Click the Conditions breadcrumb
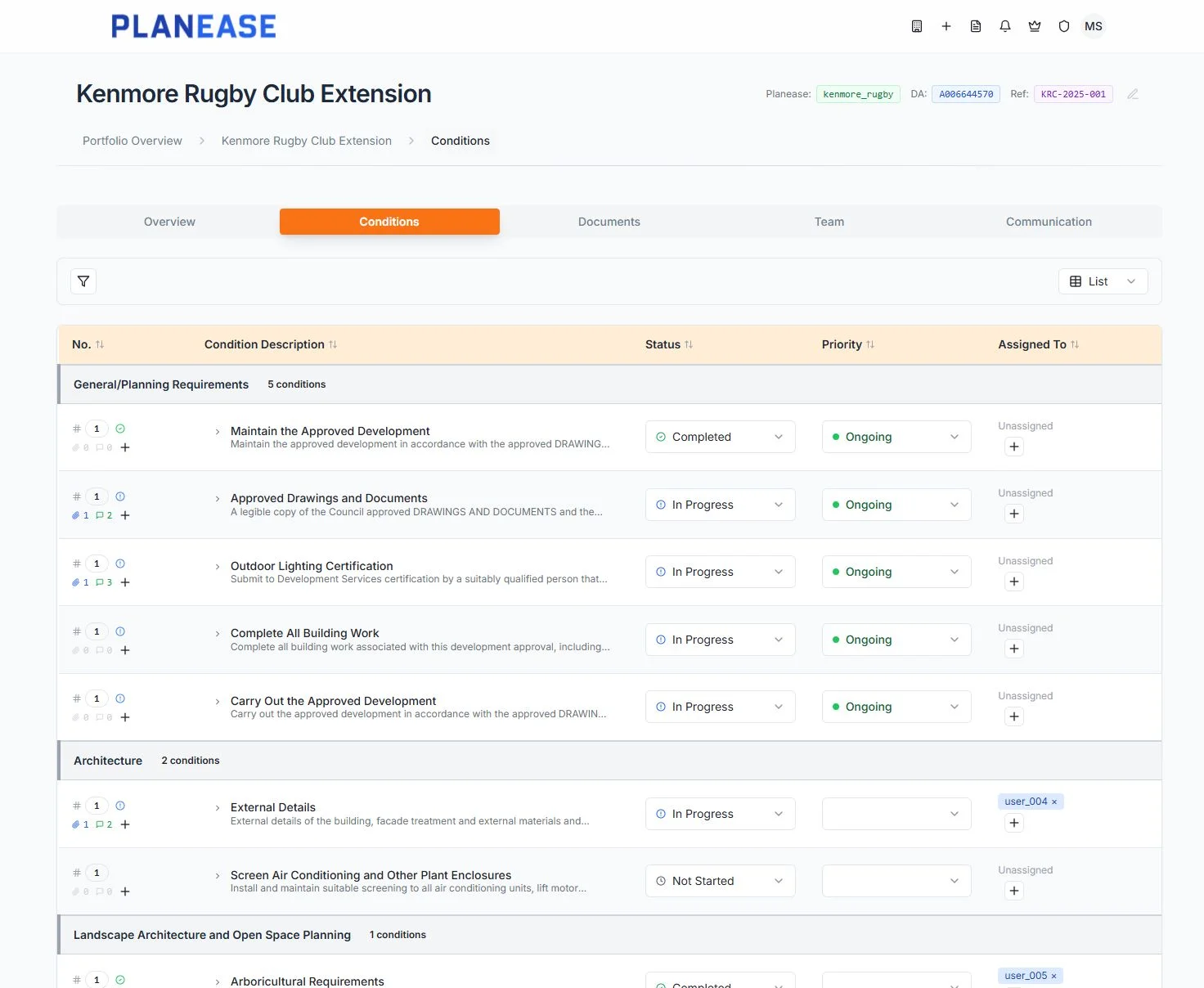This screenshot has width=1204, height=988. coord(460,141)
